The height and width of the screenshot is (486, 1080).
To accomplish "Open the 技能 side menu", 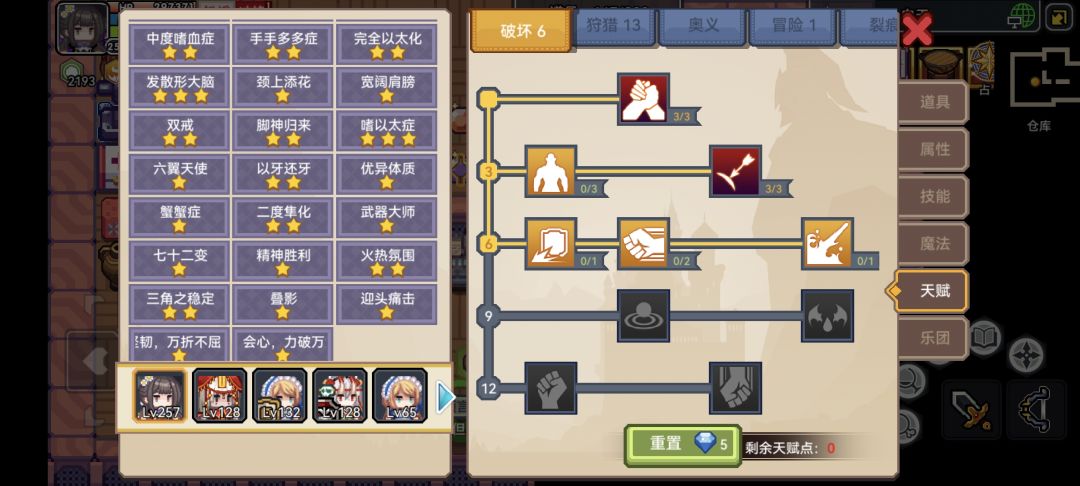I will coord(934,196).
